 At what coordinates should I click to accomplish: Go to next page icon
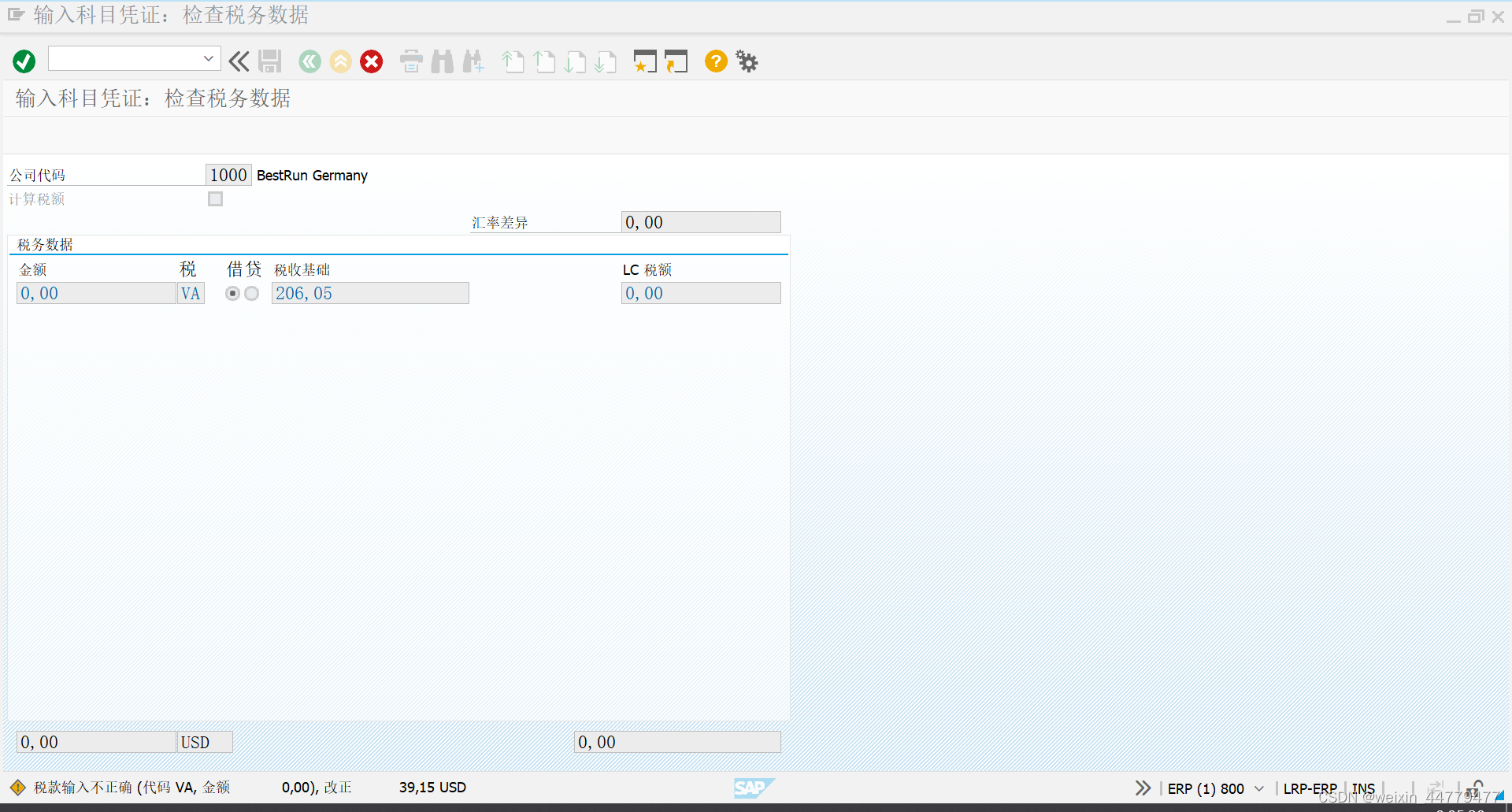575,61
